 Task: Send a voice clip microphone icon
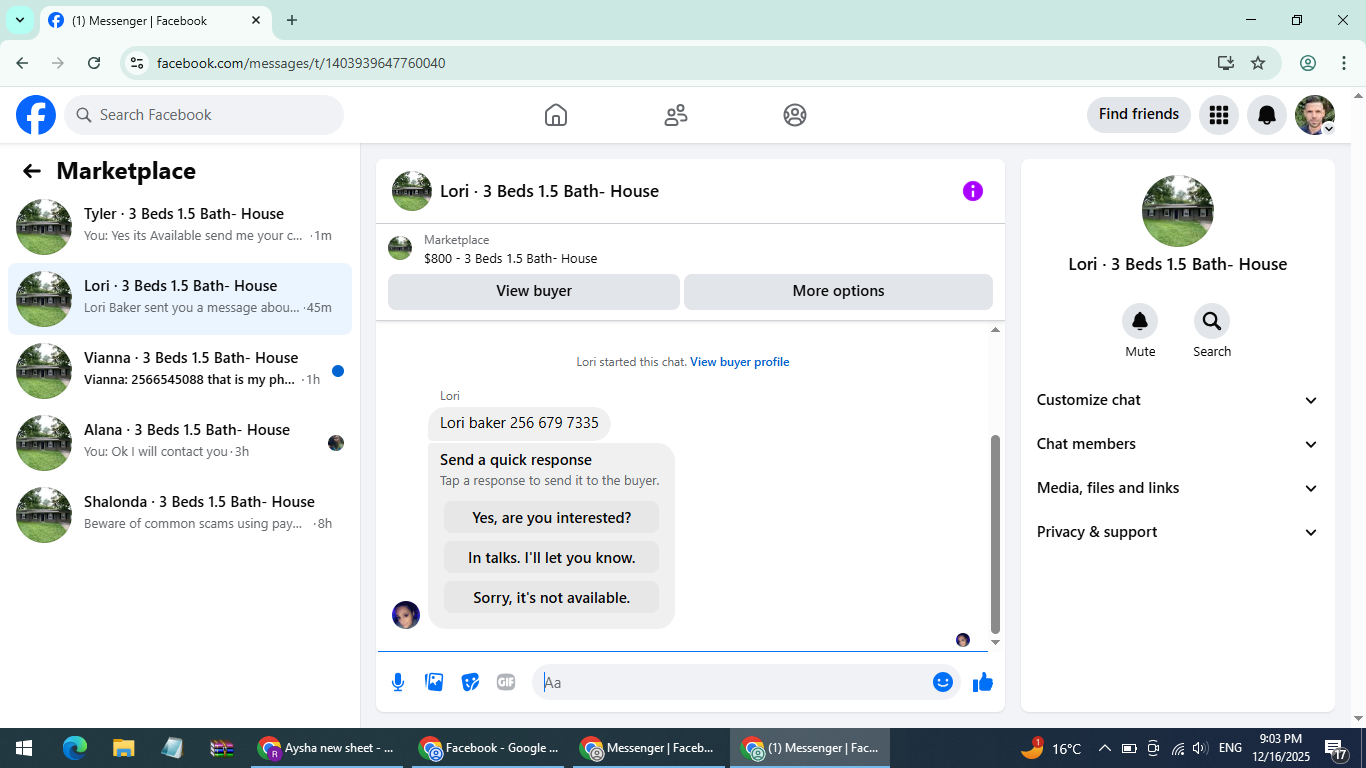tap(398, 682)
